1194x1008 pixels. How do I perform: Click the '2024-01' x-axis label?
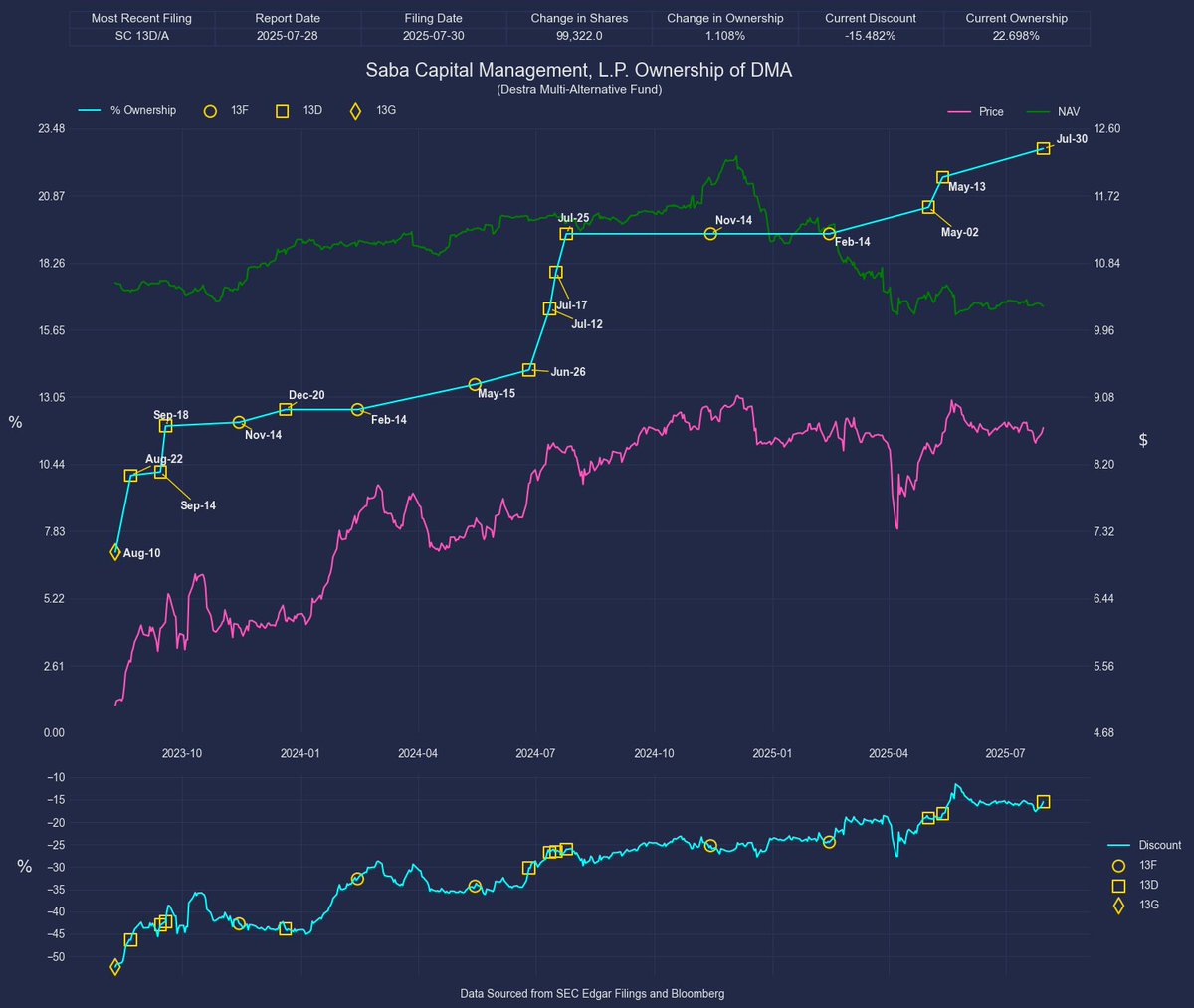299,753
